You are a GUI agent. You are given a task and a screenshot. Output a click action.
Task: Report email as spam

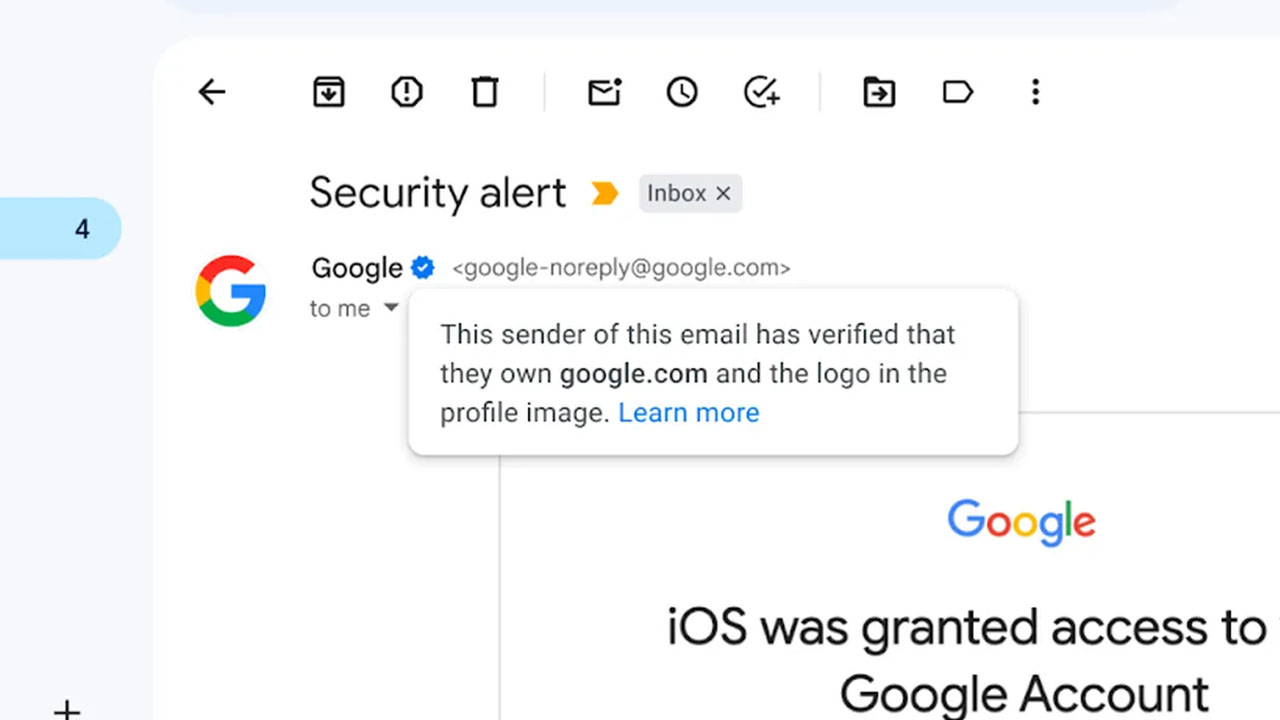click(x=407, y=93)
